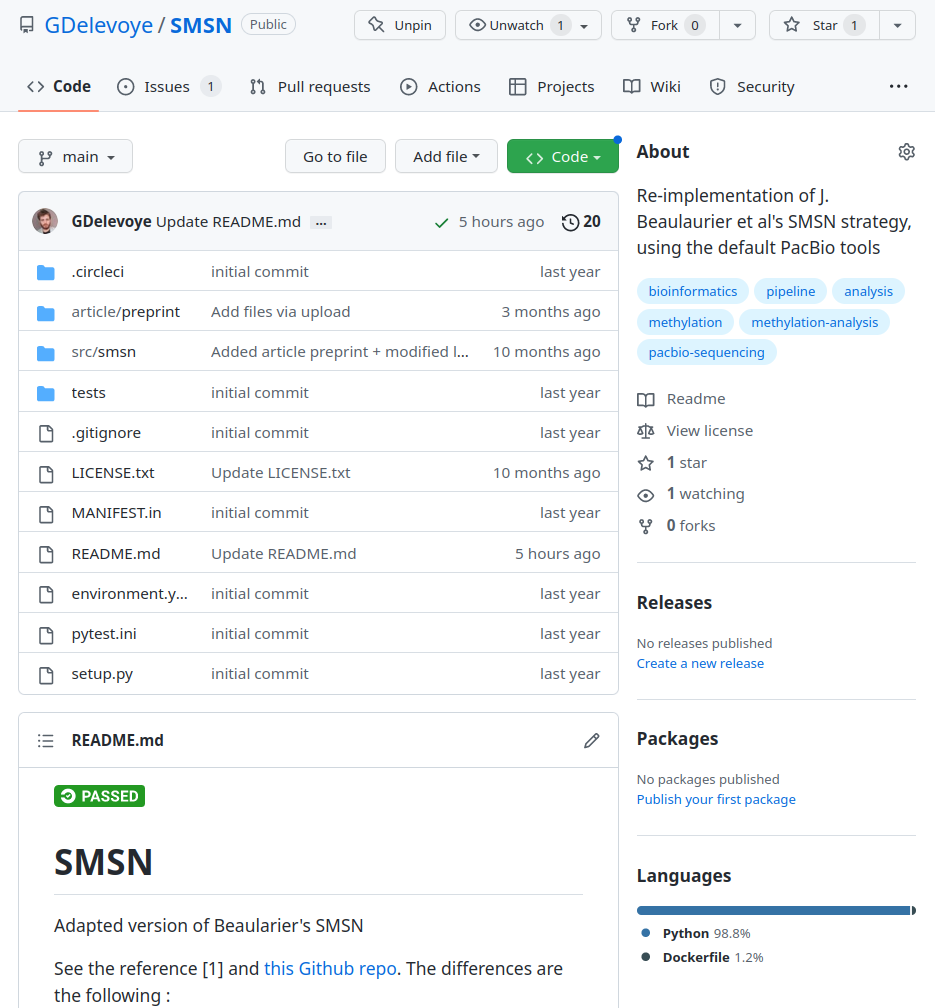Click the src/smsn folder icon
Viewport: 935px width, 1008px height.
(46, 353)
